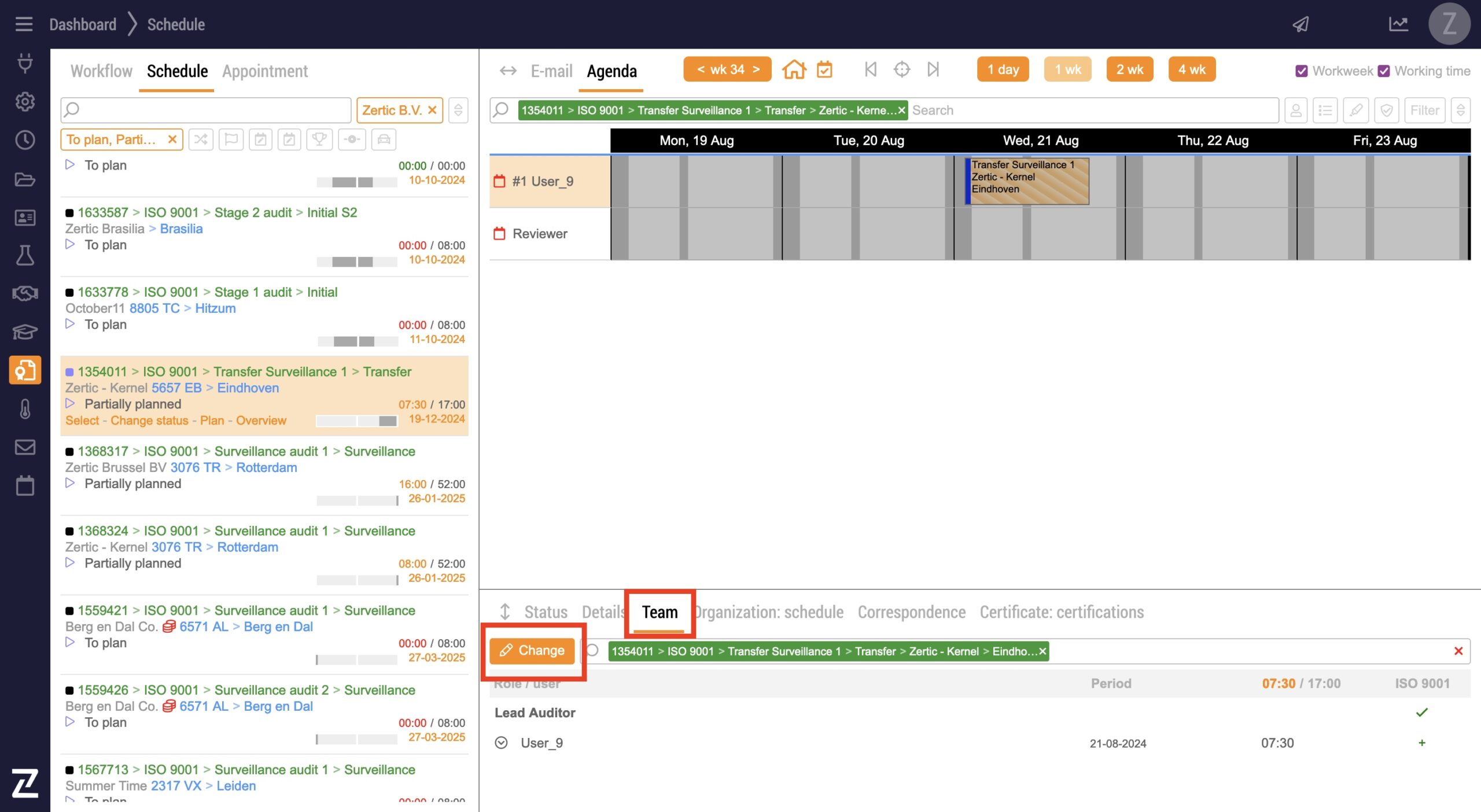This screenshot has height=812, width=1481.
Task: Expand the 1633587 Stage 2 audit status
Action: (70, 245)
